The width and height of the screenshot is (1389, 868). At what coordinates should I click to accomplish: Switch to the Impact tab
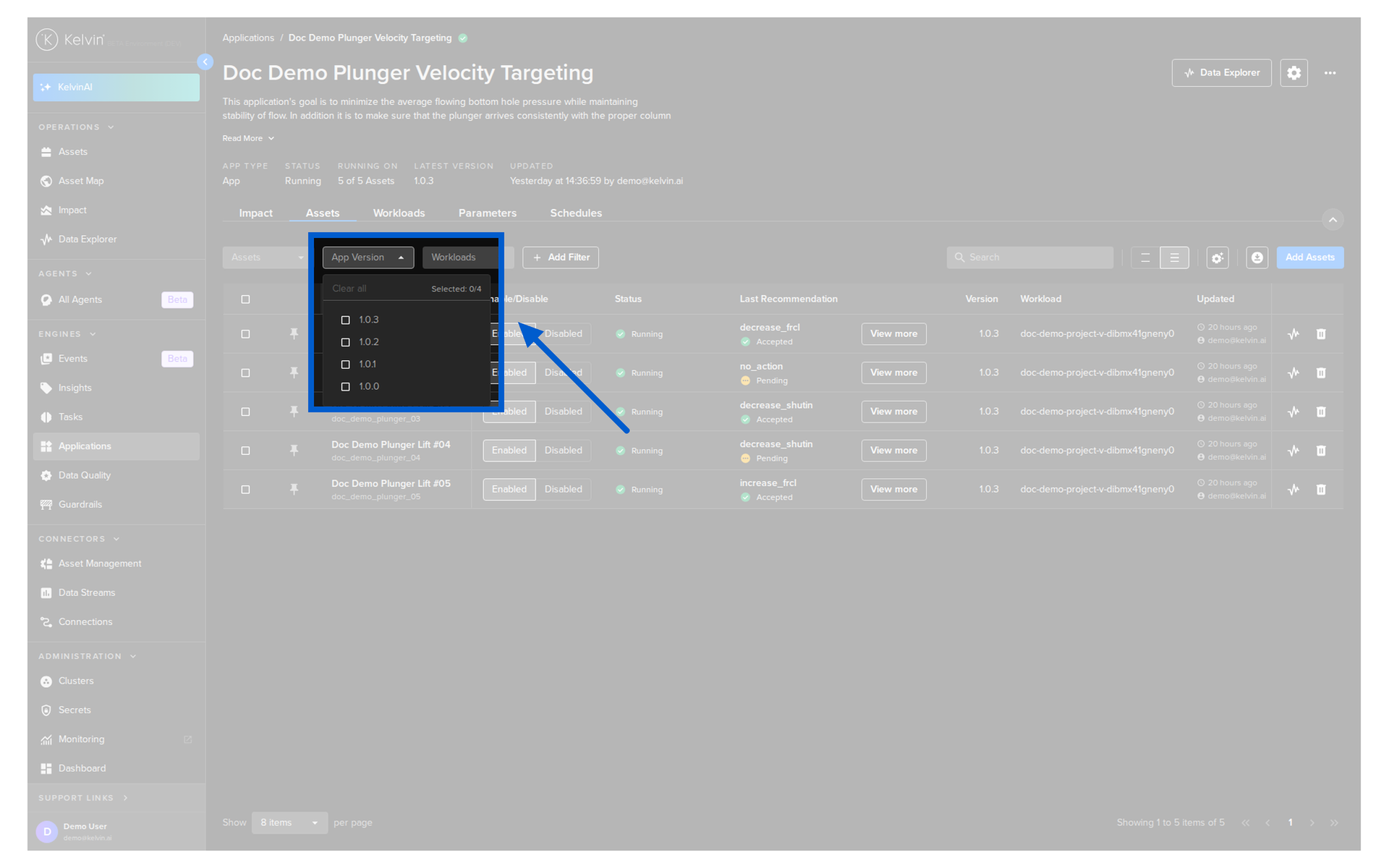[x=255, y=213]
